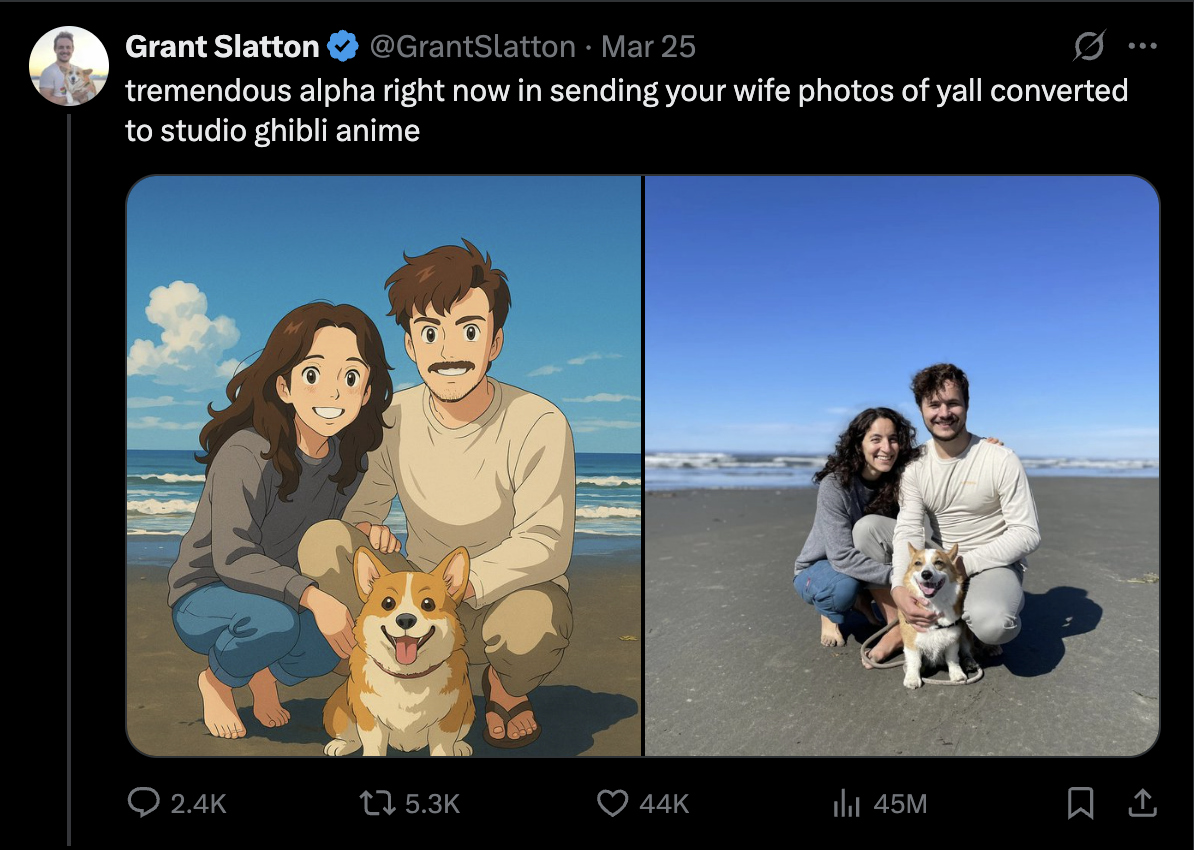Click the bookmark icon below the post

click(1080, 801)
